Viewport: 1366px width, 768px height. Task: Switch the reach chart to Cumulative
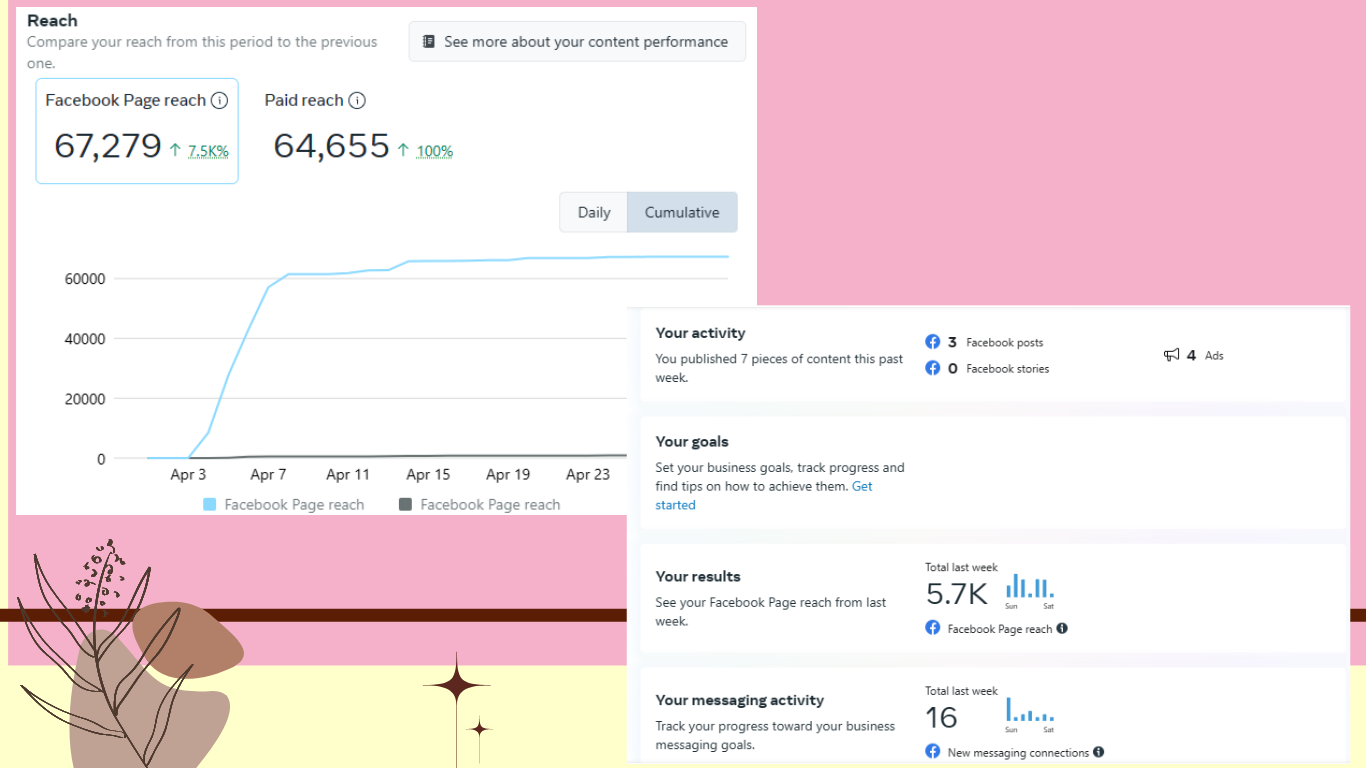[682, 212]
